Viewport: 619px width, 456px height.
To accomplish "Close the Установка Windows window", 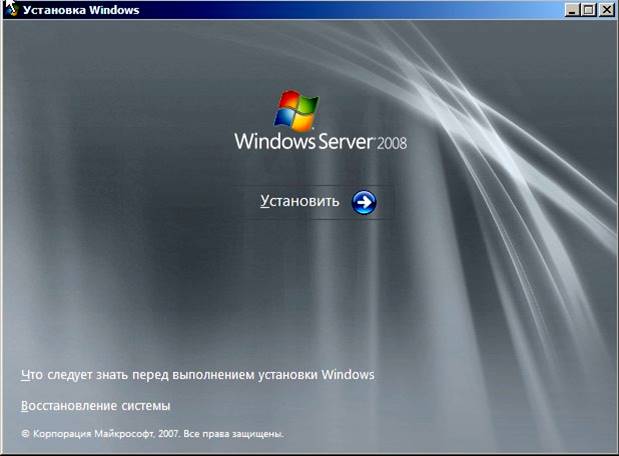I will pyautogui.click(x=606, y=9).
